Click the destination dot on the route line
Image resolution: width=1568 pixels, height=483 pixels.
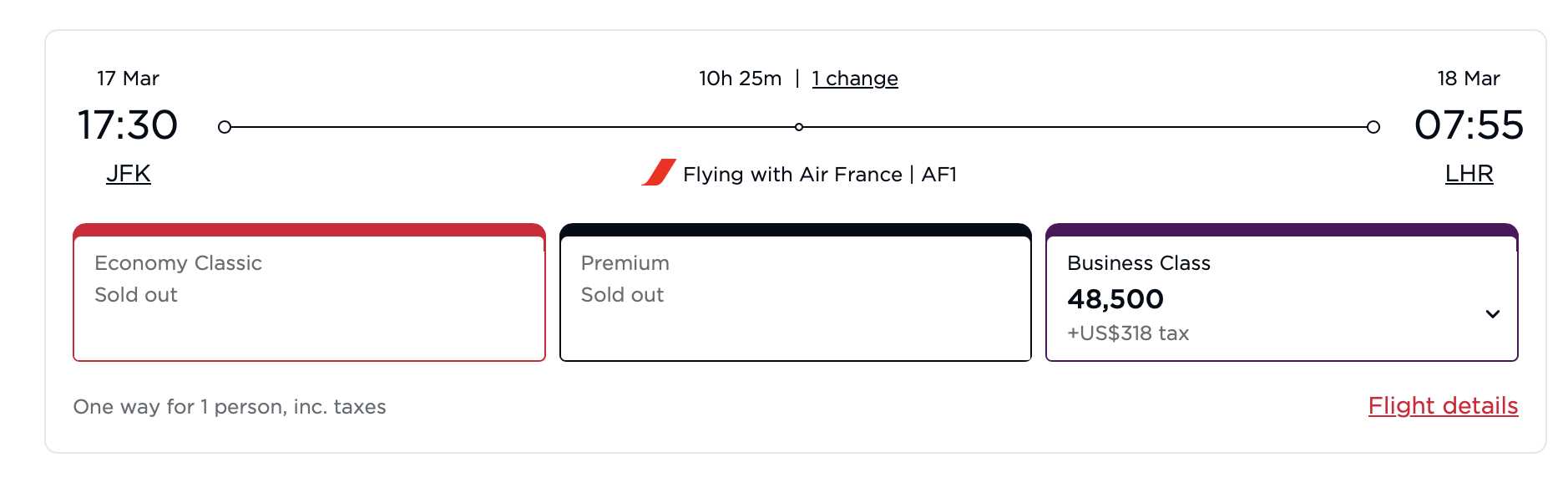click(x=1373, y=127)
